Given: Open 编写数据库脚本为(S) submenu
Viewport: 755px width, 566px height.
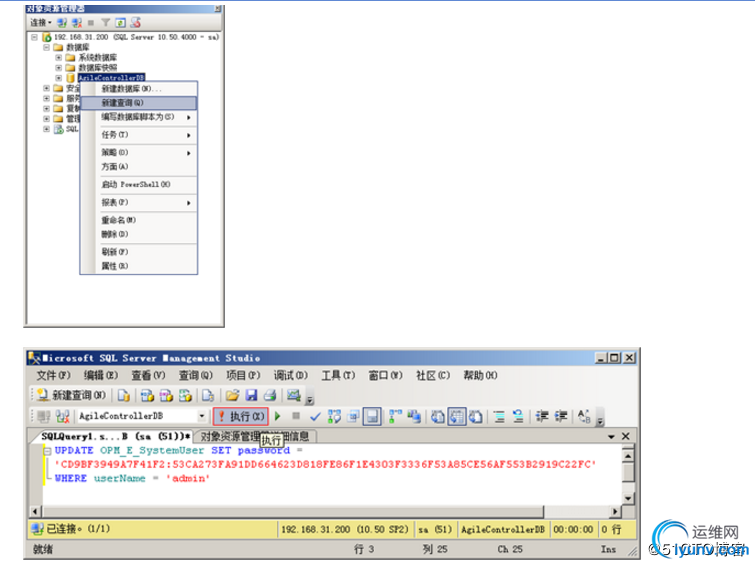Looking at the screenshot, I should click(139, 117).
